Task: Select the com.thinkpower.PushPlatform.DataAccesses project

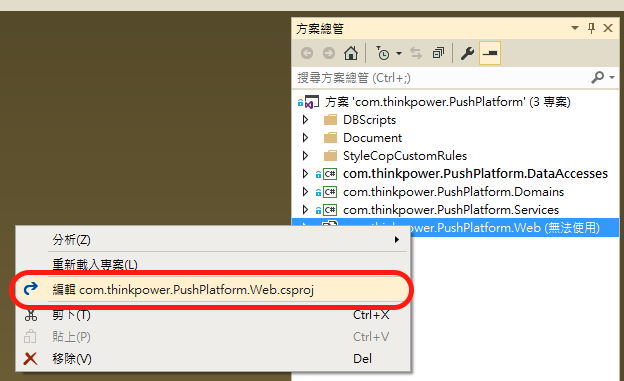Action: (475, 174)
